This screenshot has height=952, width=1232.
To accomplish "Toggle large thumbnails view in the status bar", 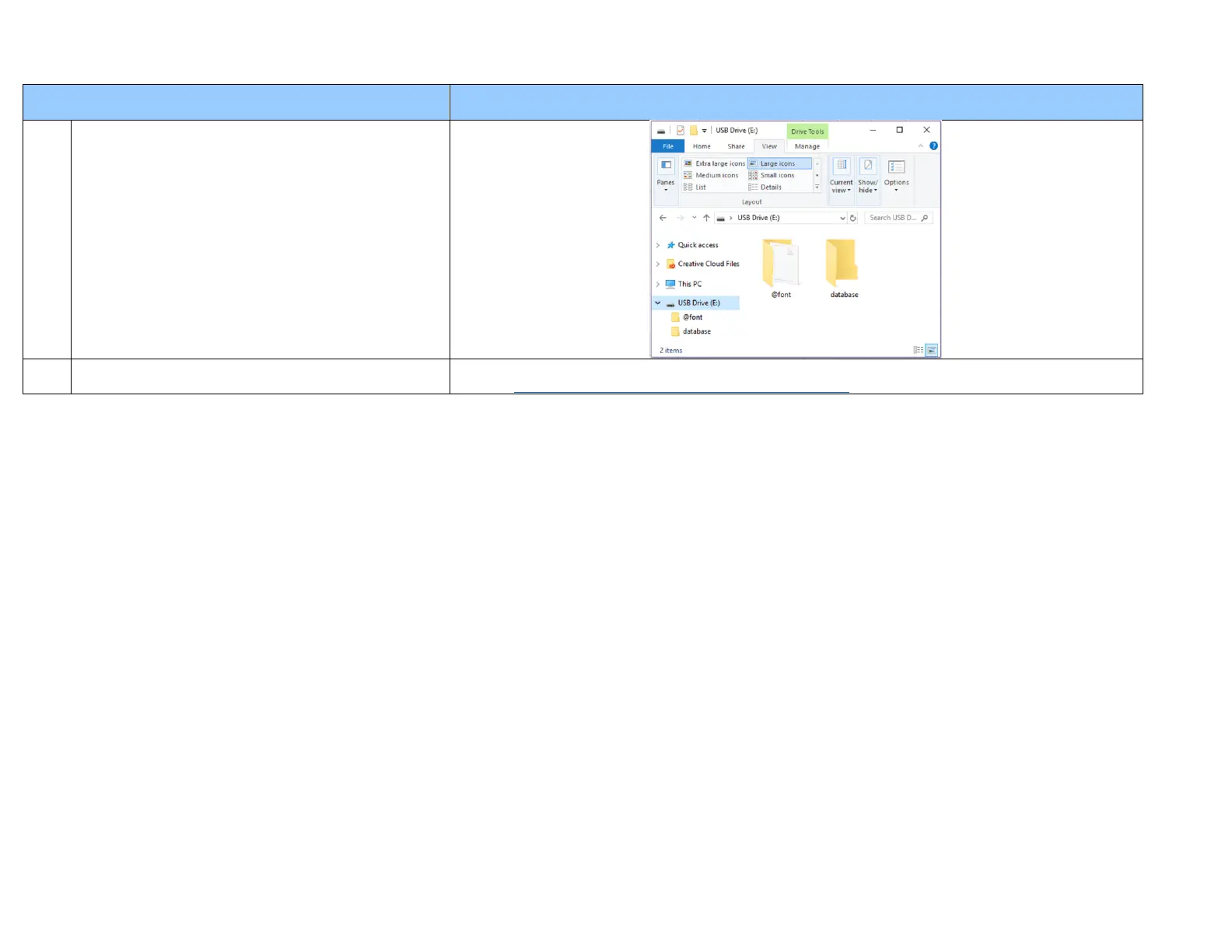I will pos(932,350).
